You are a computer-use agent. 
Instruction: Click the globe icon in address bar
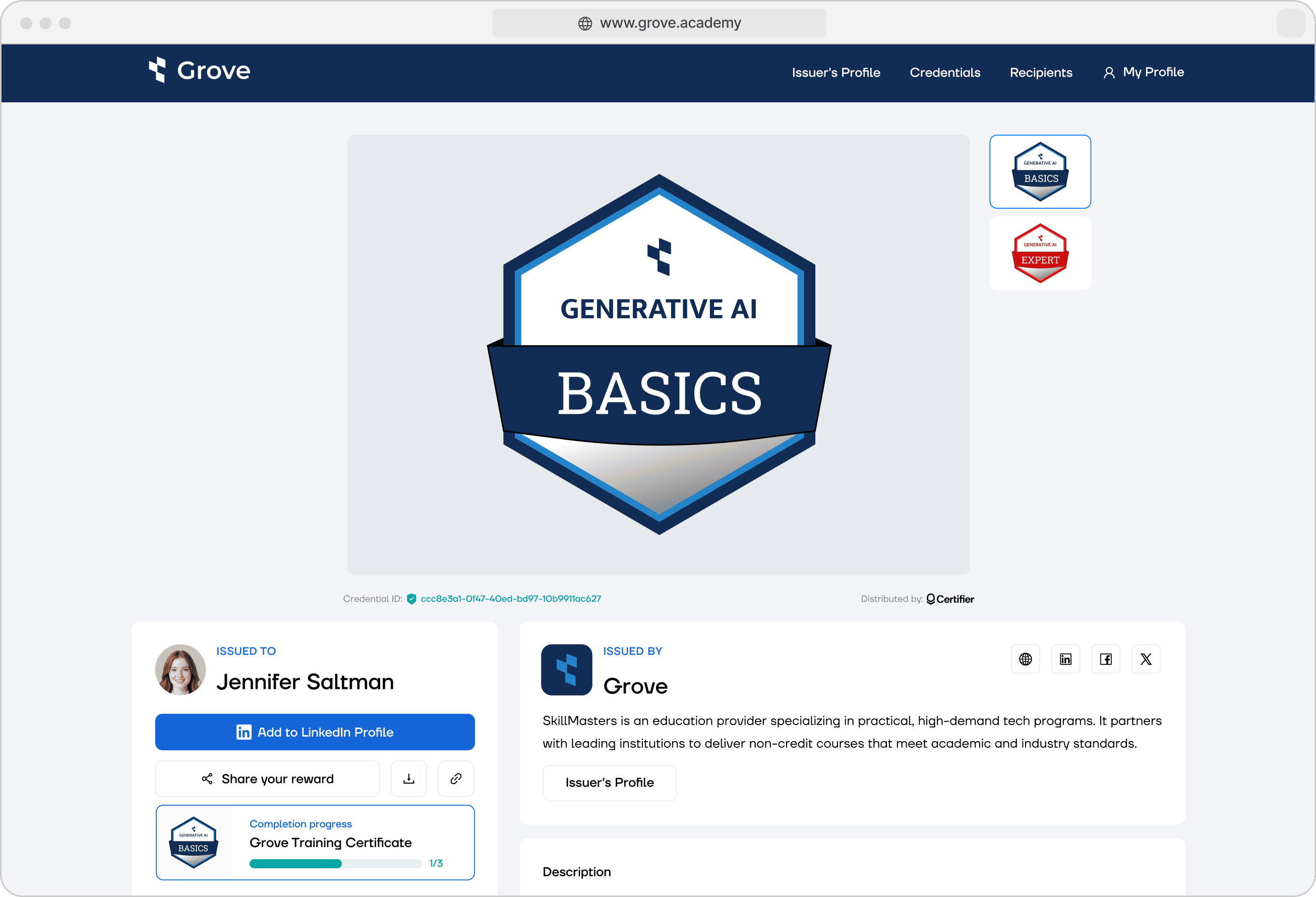(x=585, y=23)
